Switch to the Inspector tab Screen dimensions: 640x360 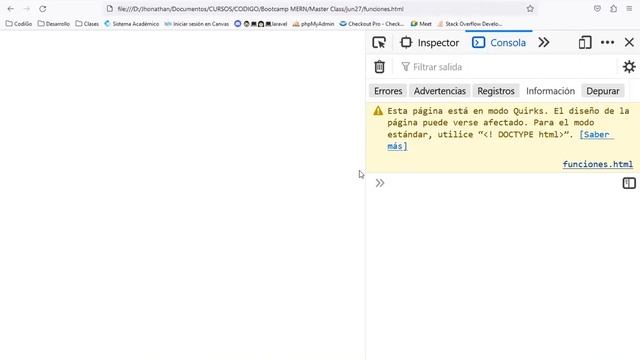point(430,42)
